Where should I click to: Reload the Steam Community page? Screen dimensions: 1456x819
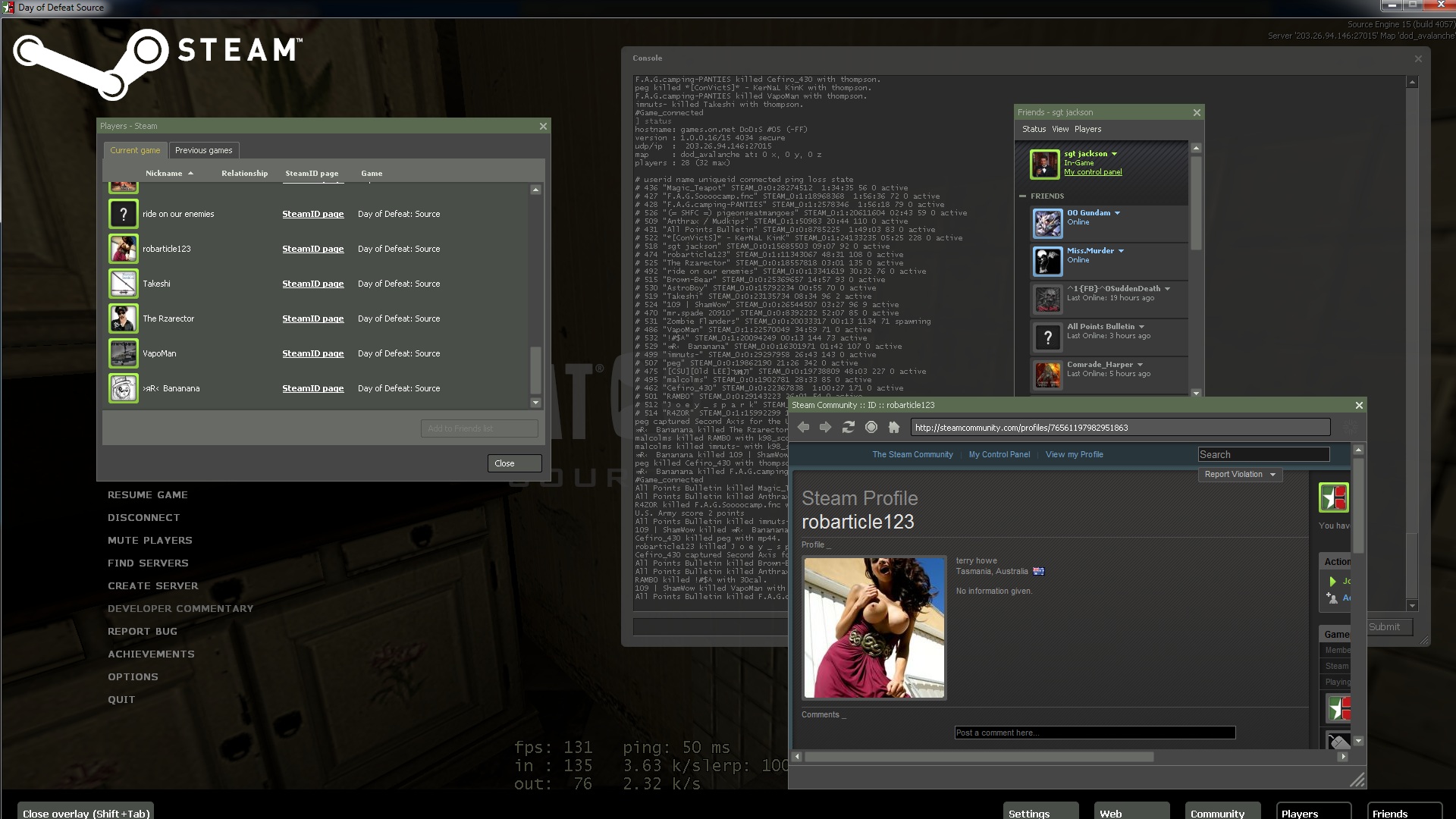pos(849,428)
